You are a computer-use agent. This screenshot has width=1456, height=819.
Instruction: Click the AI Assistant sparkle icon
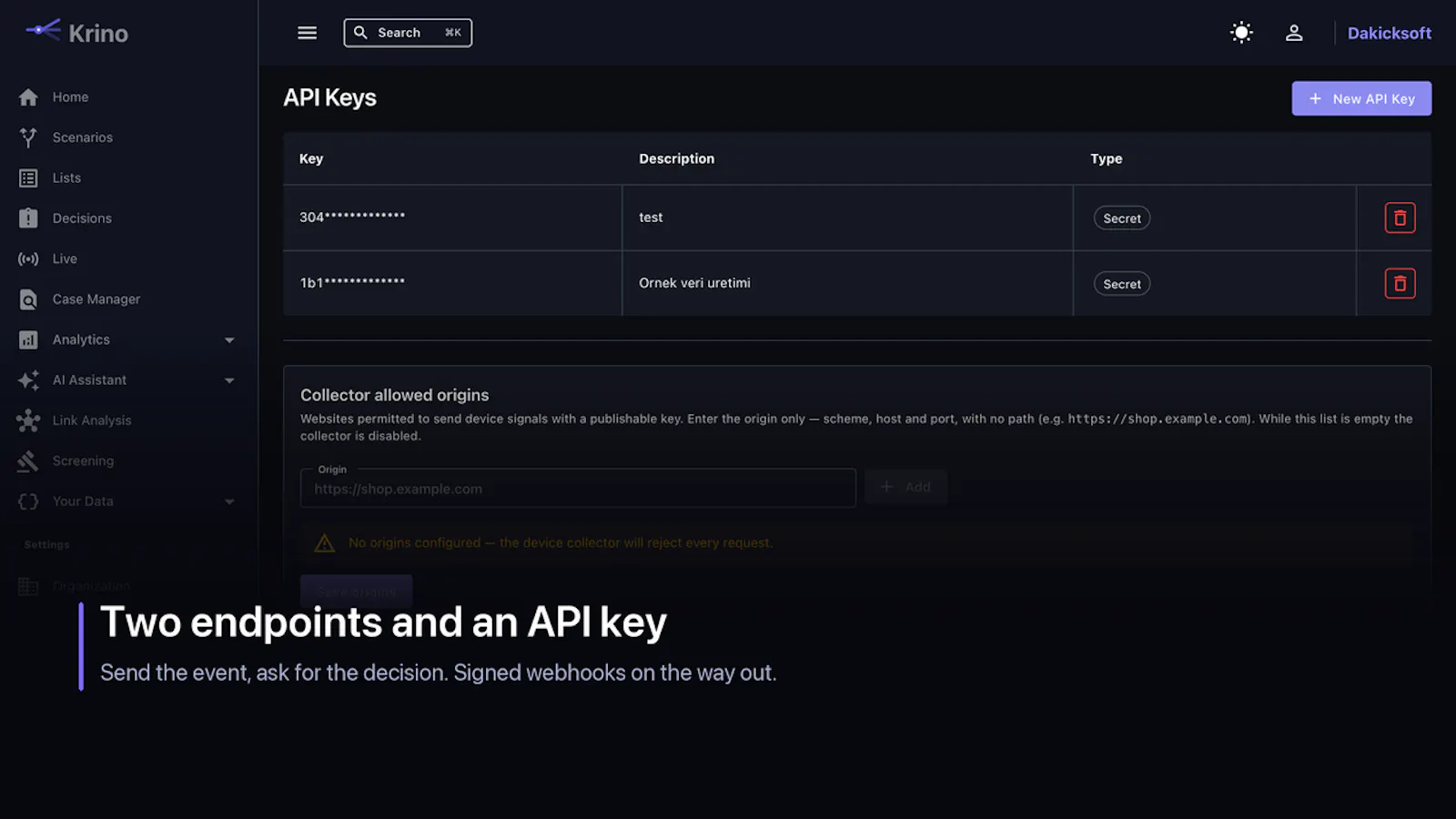28,380
